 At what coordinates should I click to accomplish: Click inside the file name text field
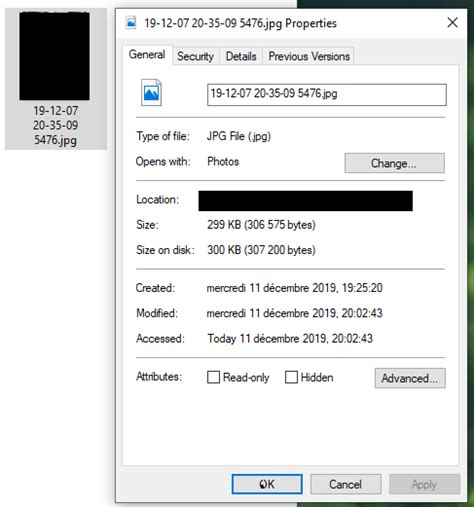tap(327, 95)
